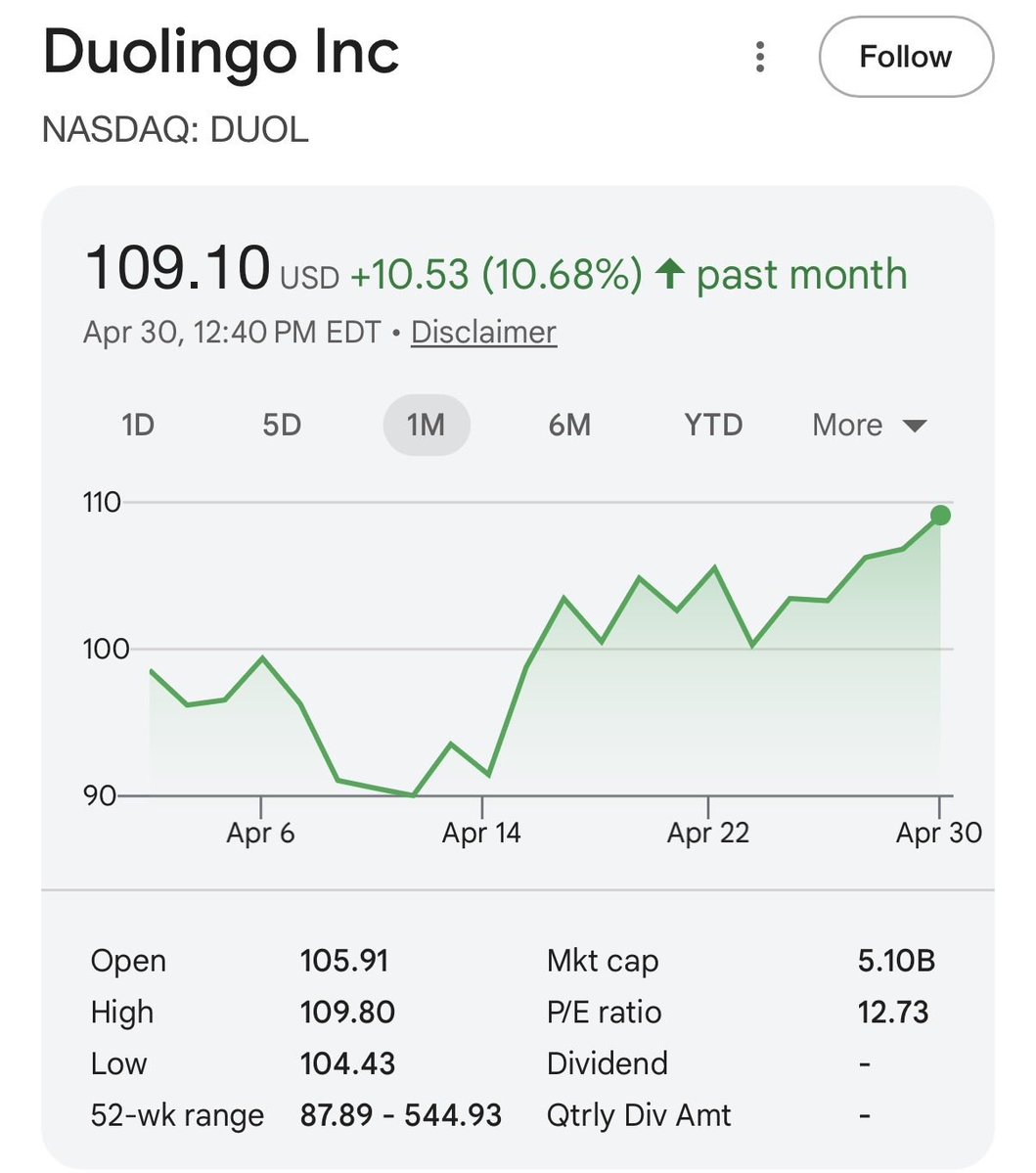This screenshot has width=1036, height=1173.
Task: Open the three-dot options menu
Action: (x=760, y=57)
